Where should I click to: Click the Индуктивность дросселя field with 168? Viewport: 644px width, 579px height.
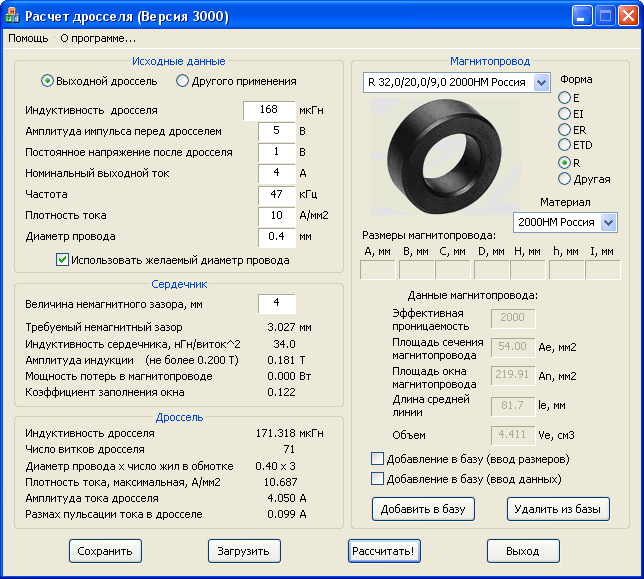(269, 110)
